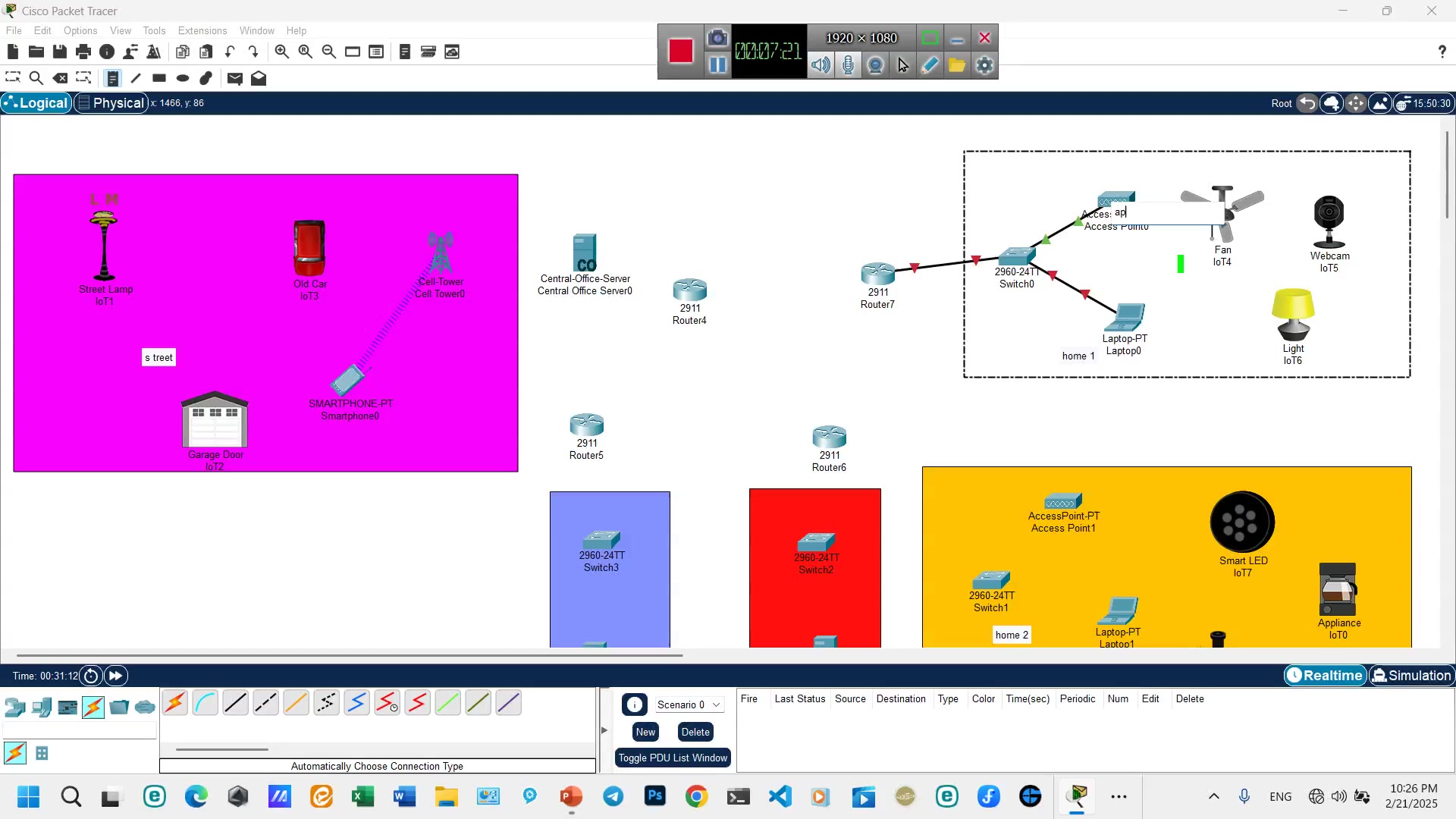This screenshot has width=1456, height=819.
Task: Choose the Components category
Action: coord(67,708)
